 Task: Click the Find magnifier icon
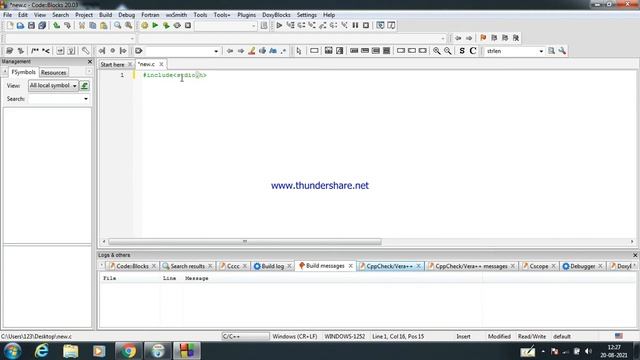pyautogui.click(x=118, y=26)
